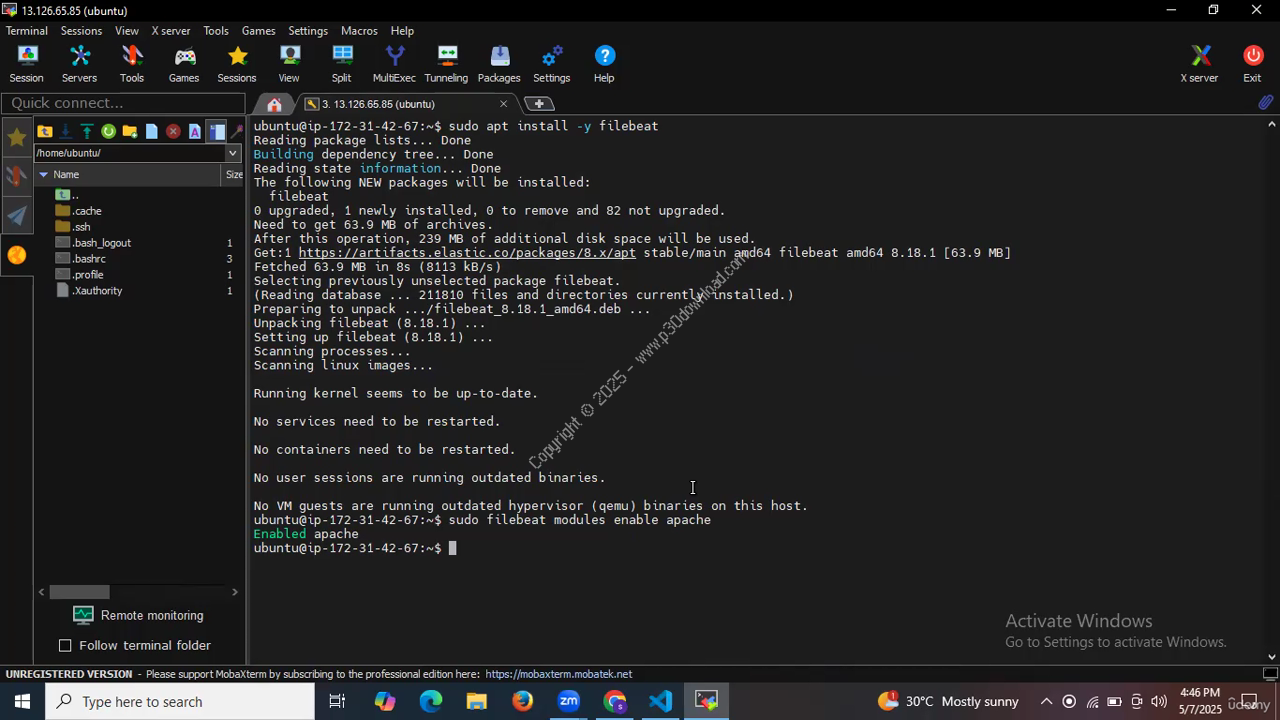Screen dimensions: 1280x720
Task: Click the Exit power icon
Action: (x=1252, y=64)
